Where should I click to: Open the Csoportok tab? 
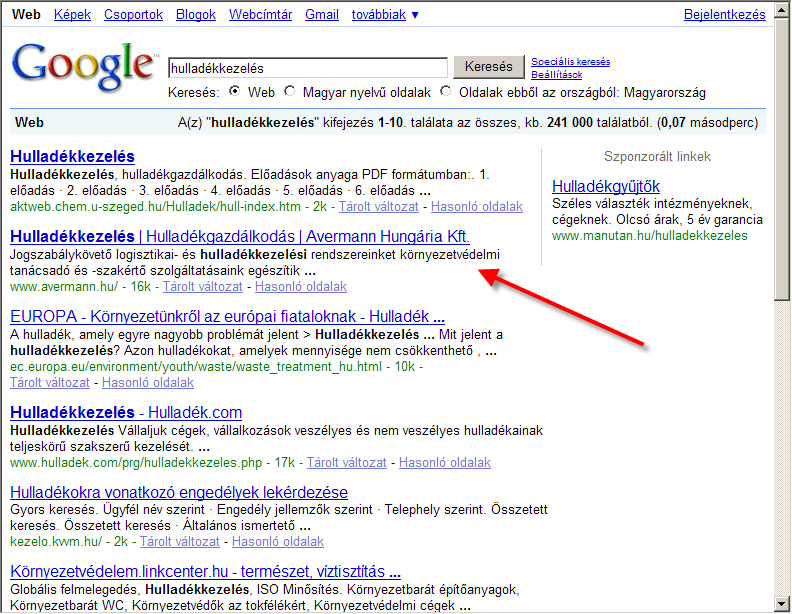(x=133, y=15)
